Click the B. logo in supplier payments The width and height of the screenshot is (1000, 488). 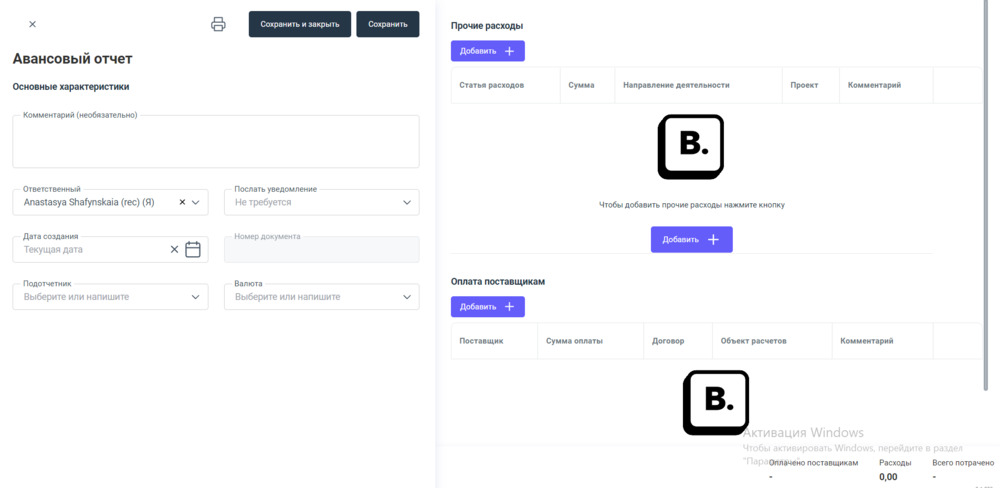click(715, 402)
